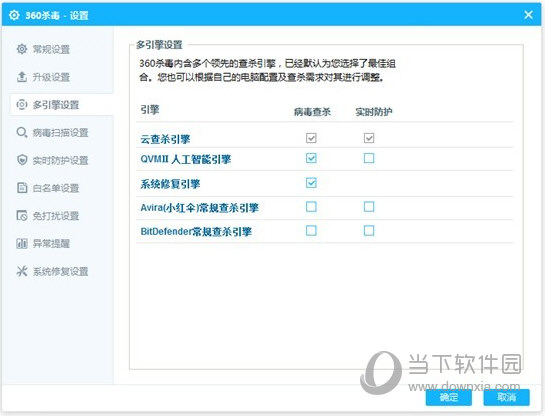Image resolution: width=545 pixels, height=416 pixels.
Task: Enable Avira(小红伞) 实时防护 checkbox
Action: coord(369,207)
